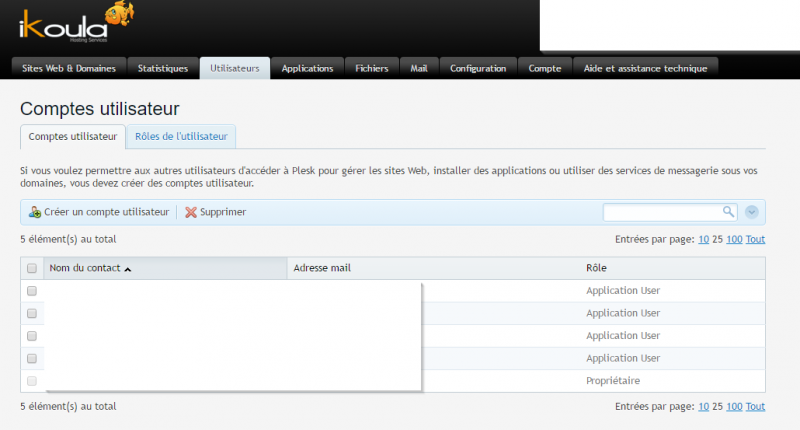This screenshot has height=430, width=800.
Task: Click Créer un compte utilisateur
Action: (106, 212)
